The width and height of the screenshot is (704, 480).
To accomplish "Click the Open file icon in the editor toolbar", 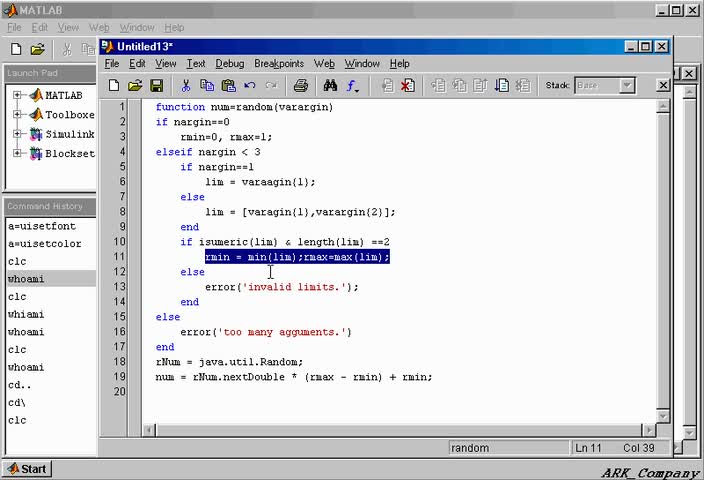I will (x=135, y=85).
